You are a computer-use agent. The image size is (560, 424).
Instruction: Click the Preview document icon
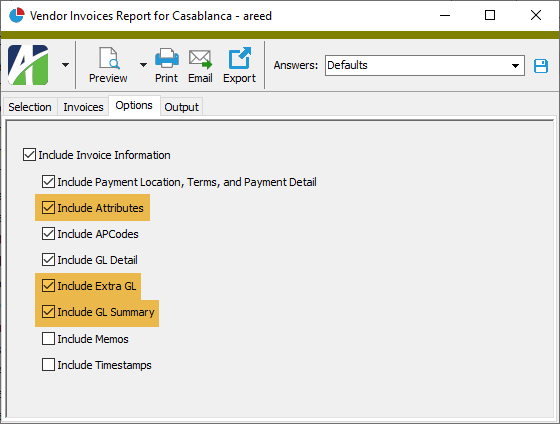[108, 58]
